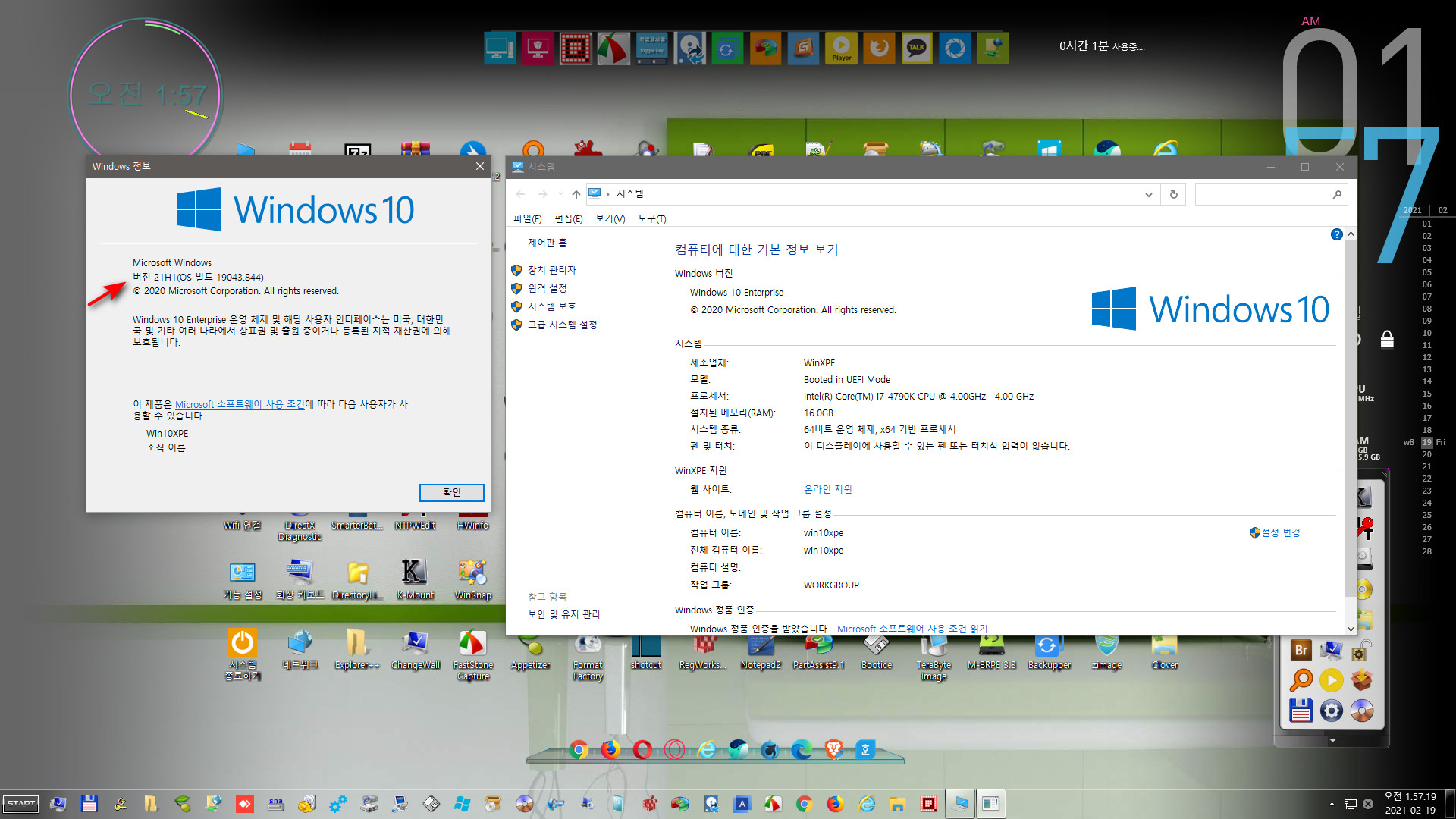Screen dimensions: 1456x819
Task: Open the zimage desktop icon
Action: coord(1106,651)
